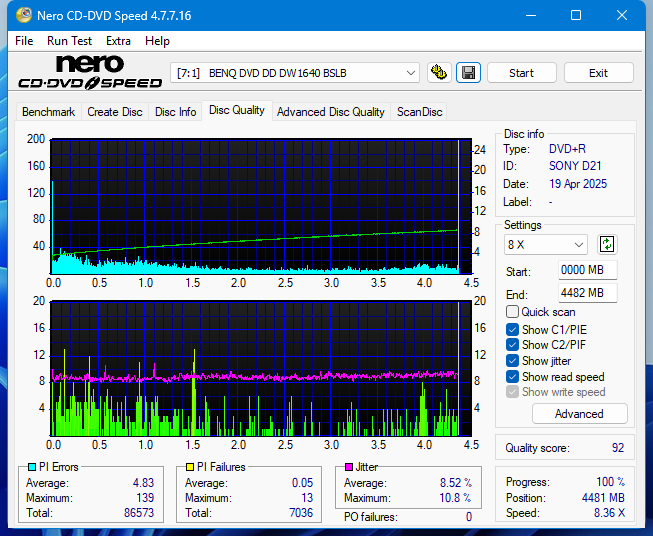Click PI Failures maximum value 13
The height and width of the screenshot is (536, 653).
[307, 498]
